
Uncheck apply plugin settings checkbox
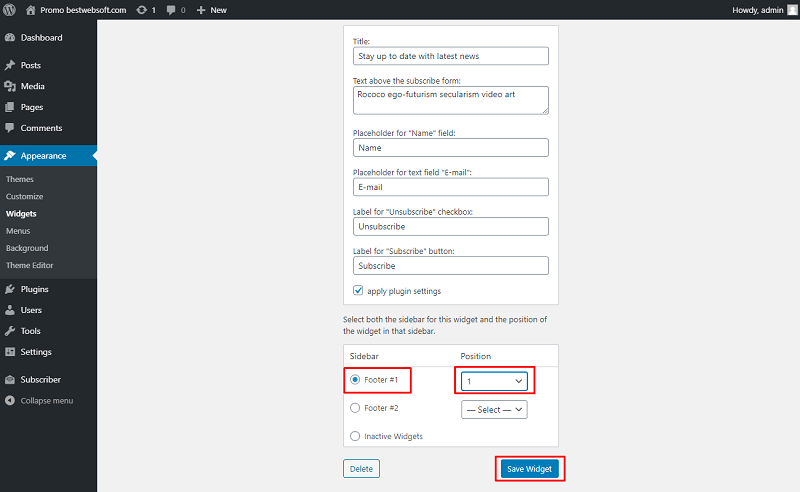[358, 290]
